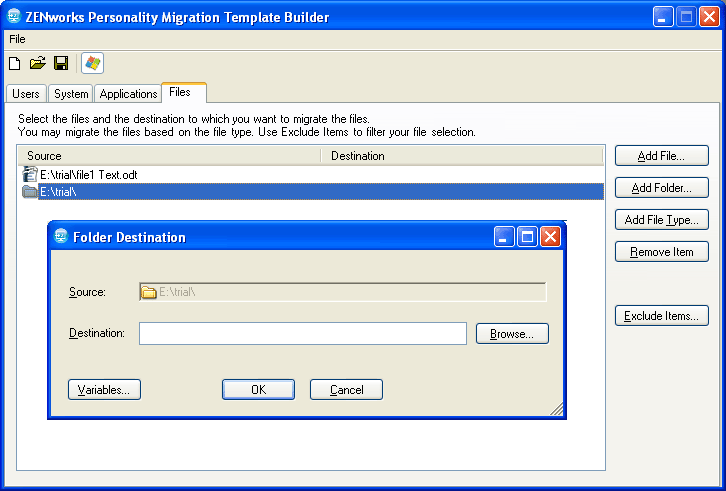The width and height of the screenshot is (726, 491).
Task: Click the Add File Type... button
Action: tap(662, 220)
